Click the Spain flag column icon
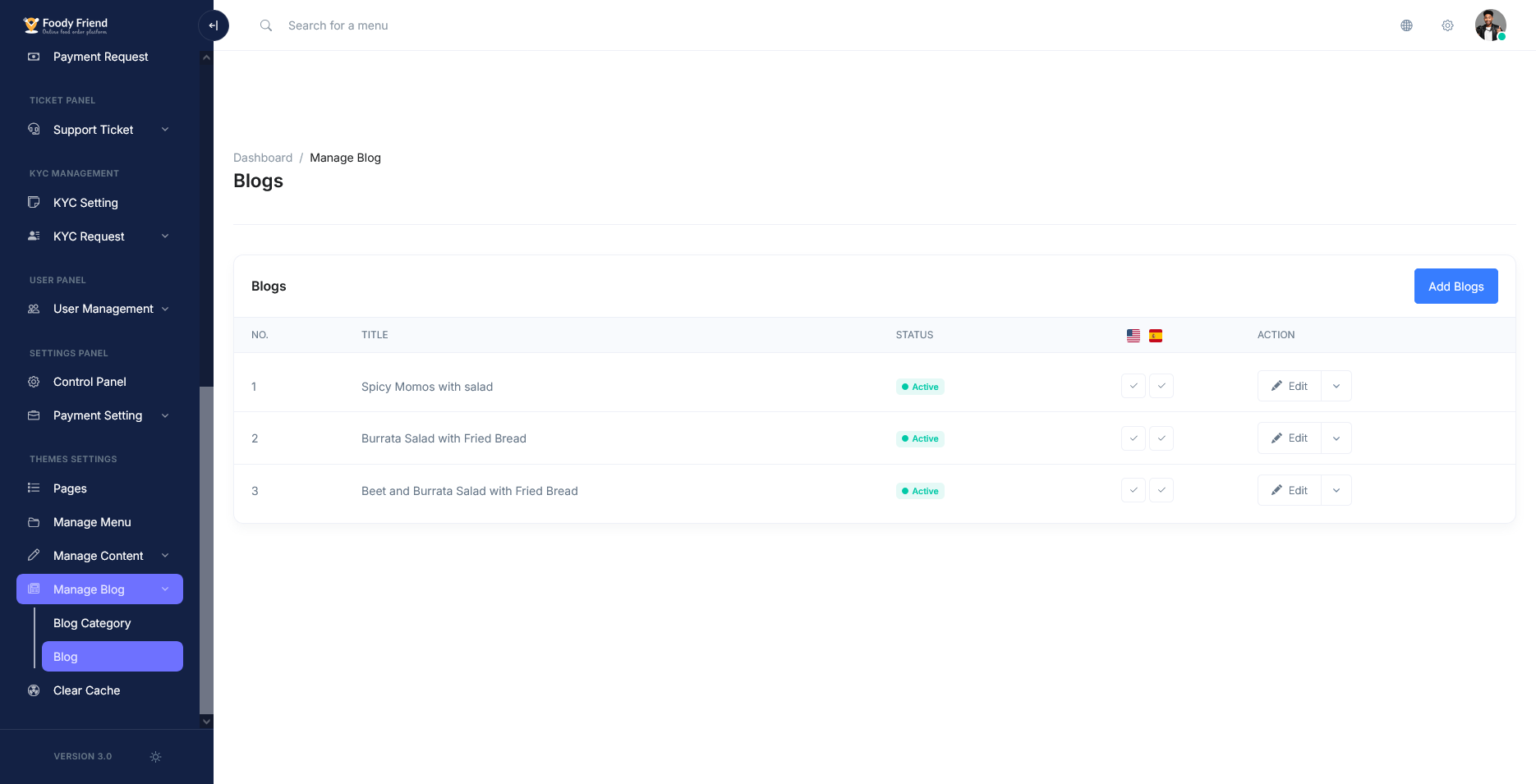Screen dimensions: 1536x784 coord(1156,335)
